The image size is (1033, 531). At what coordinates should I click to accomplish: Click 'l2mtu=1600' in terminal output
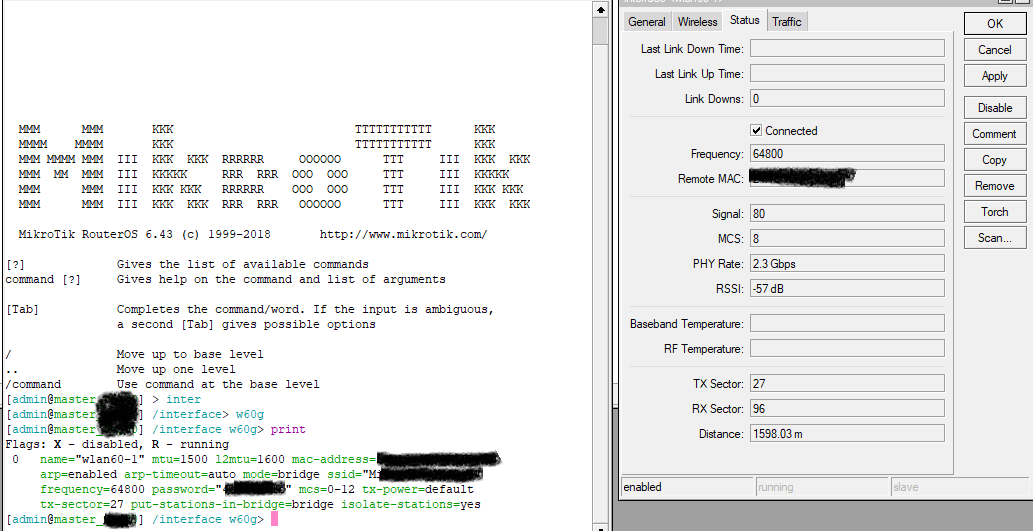250,459
